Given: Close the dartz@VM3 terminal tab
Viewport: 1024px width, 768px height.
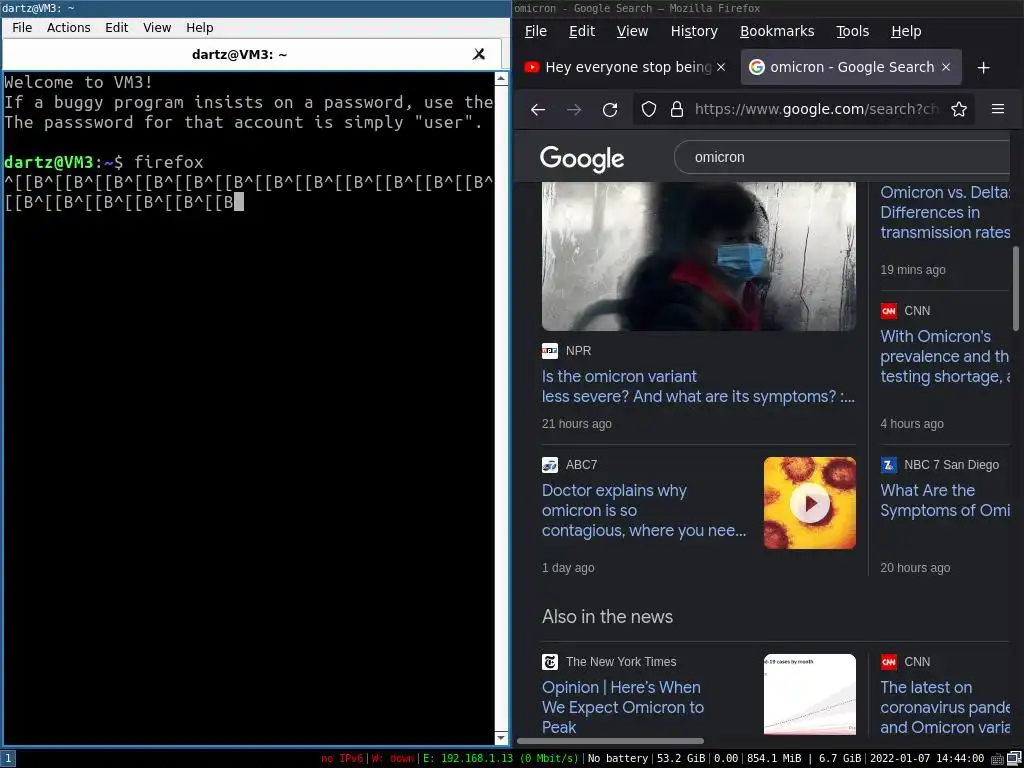Looking at the screenshot, I should coord(479,54).
